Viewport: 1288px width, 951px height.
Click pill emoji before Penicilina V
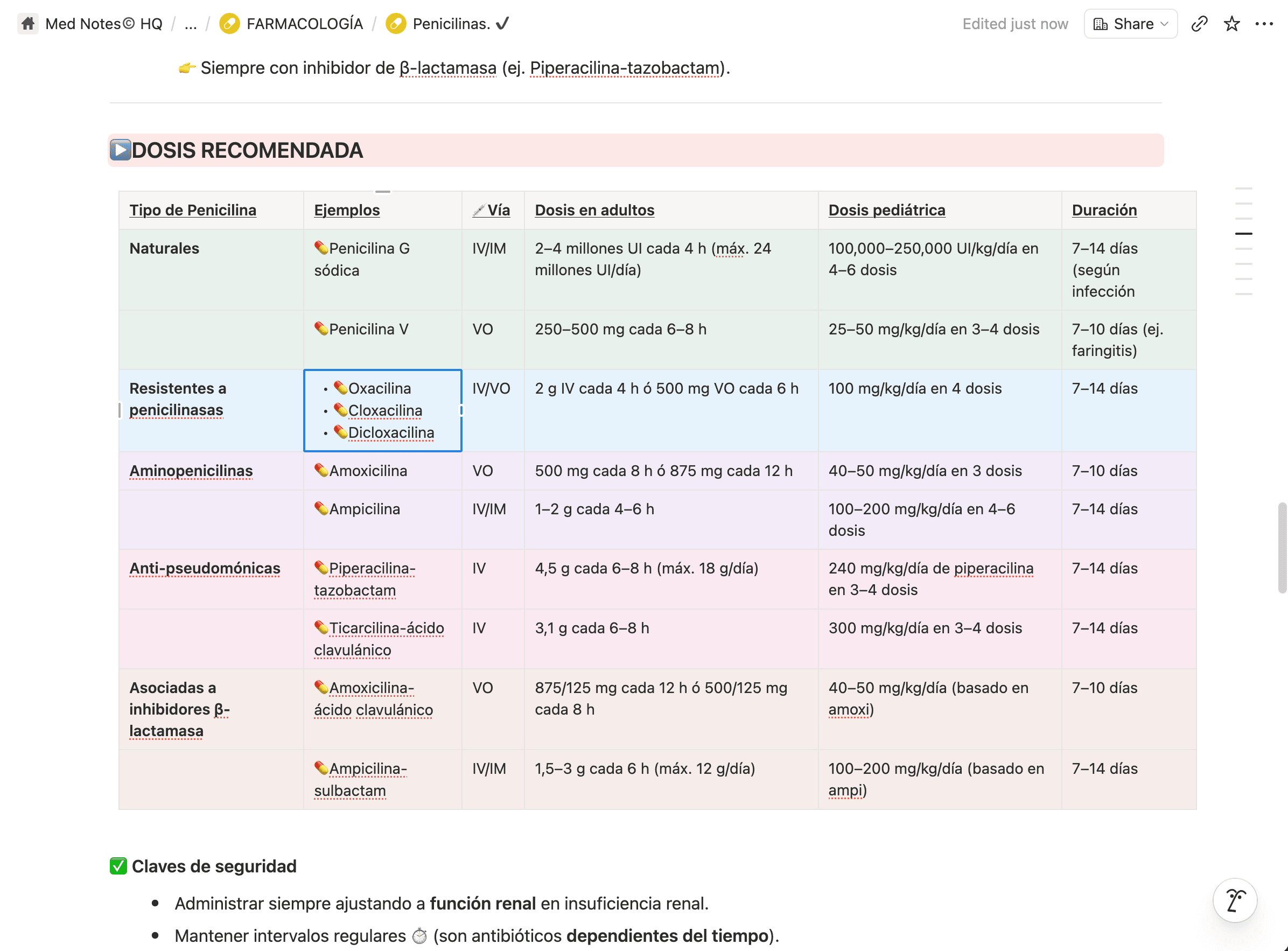(x=321, y=328)
